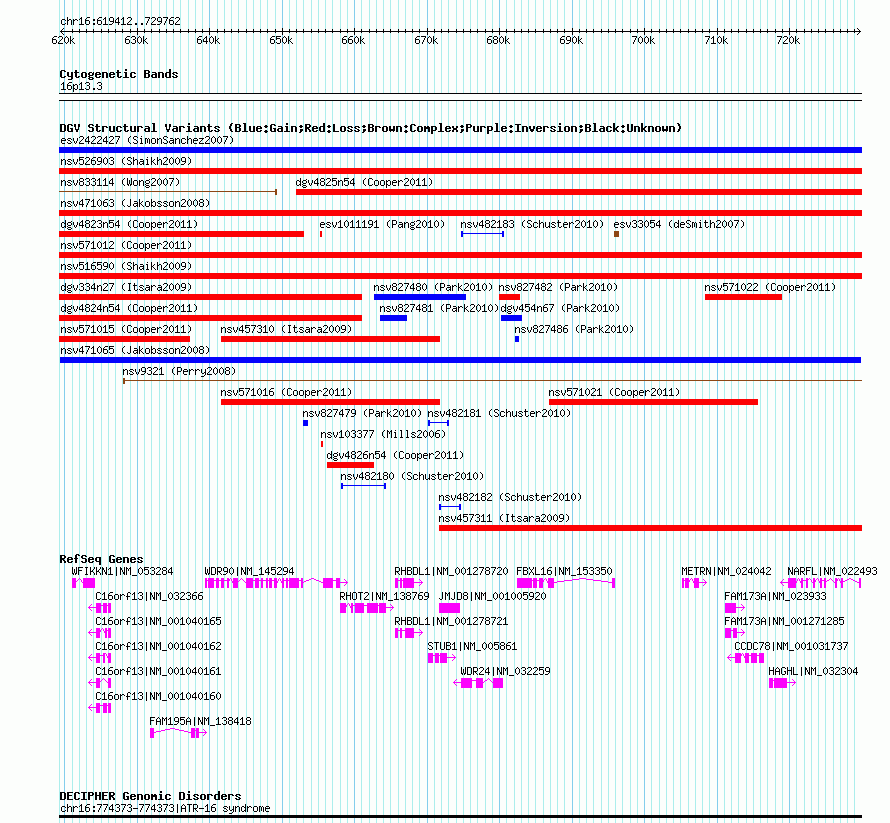Image resolution: width=890 pixels, height=823 pixels.
Task: Click the DGV Structural Variants track title
Action: click(370, 128)
